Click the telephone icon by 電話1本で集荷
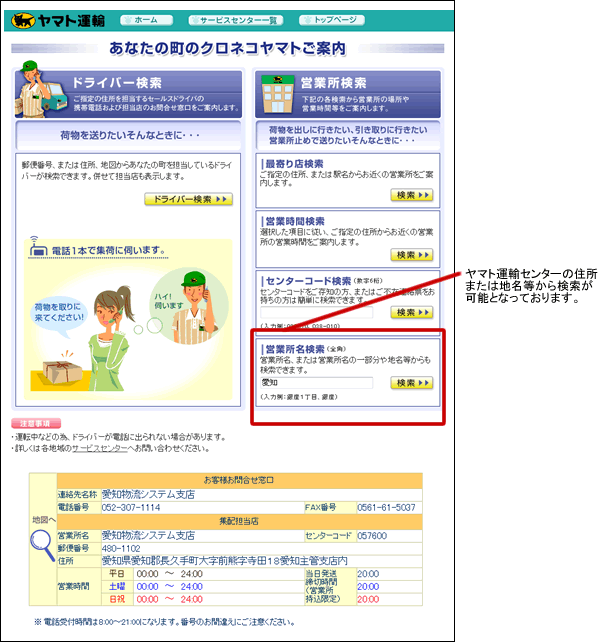This screenshot has height=642, width=600. click(x=38, y=246)
